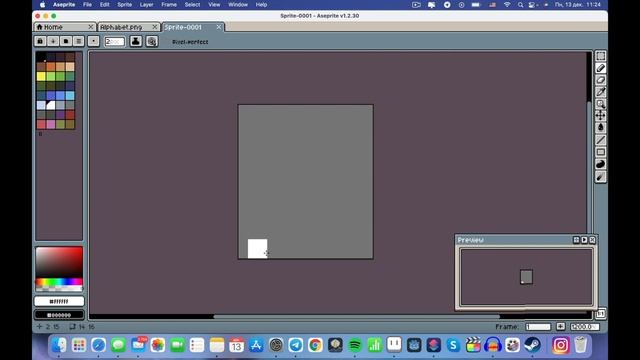Open the palette presets icon
This screenshot has width=640, height=360.
coord(66,41)
